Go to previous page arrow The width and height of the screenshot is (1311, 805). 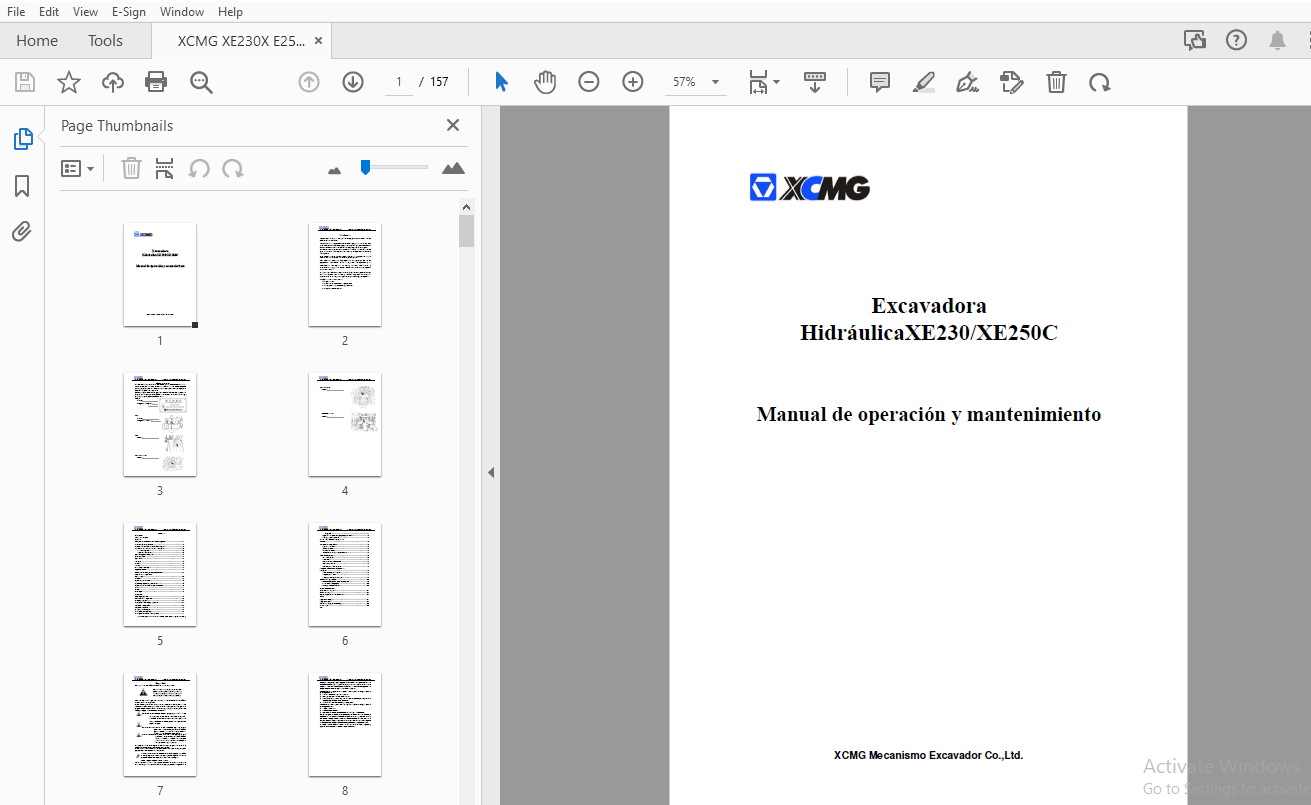click(x=309, y=82)
